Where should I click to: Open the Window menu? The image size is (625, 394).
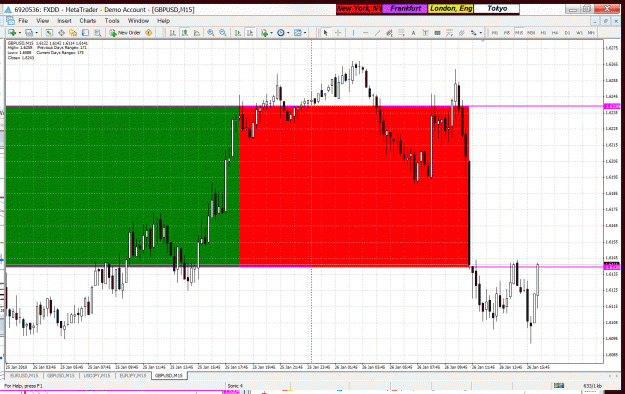(x=138, y=20)
